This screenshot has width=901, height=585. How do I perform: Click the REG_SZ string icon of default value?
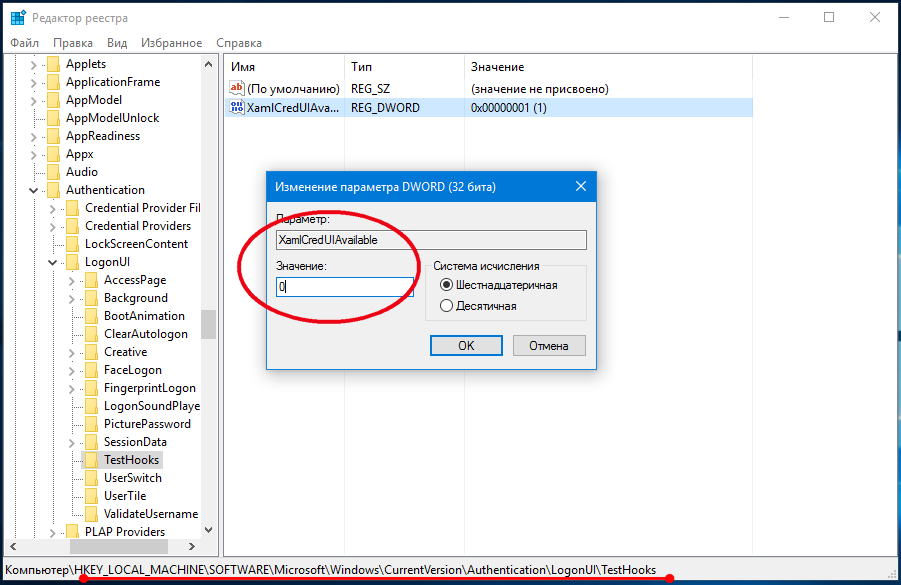coord(236,88)
